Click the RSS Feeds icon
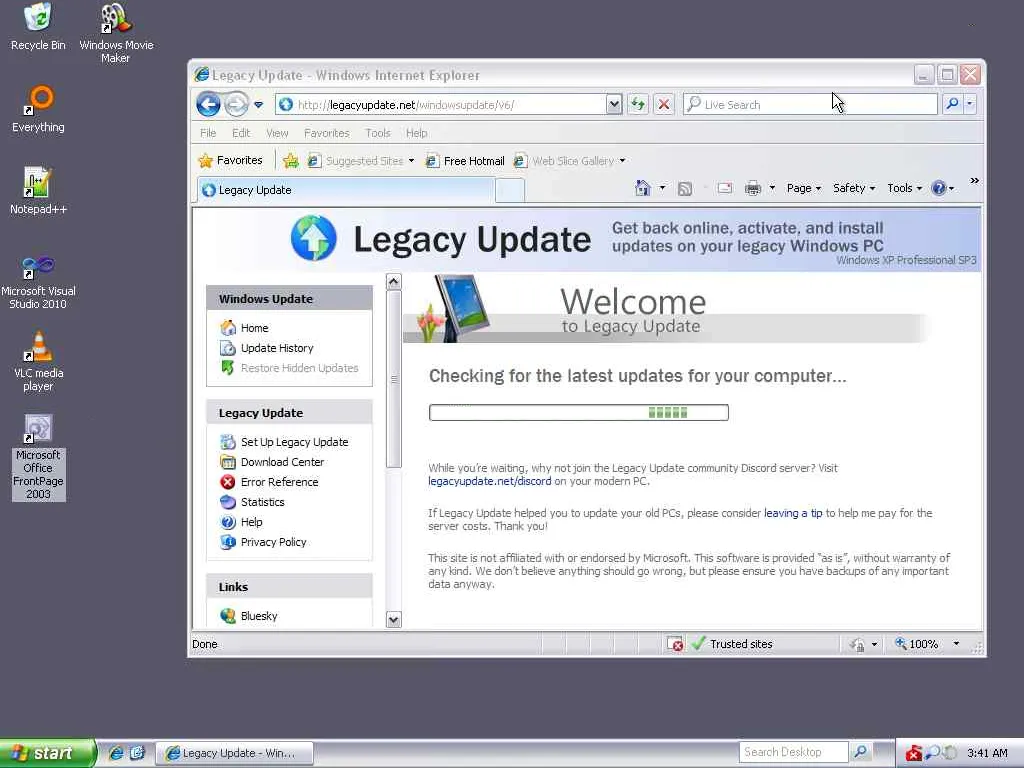Viewport: 1024px width, 768px height. pos(684,189)
